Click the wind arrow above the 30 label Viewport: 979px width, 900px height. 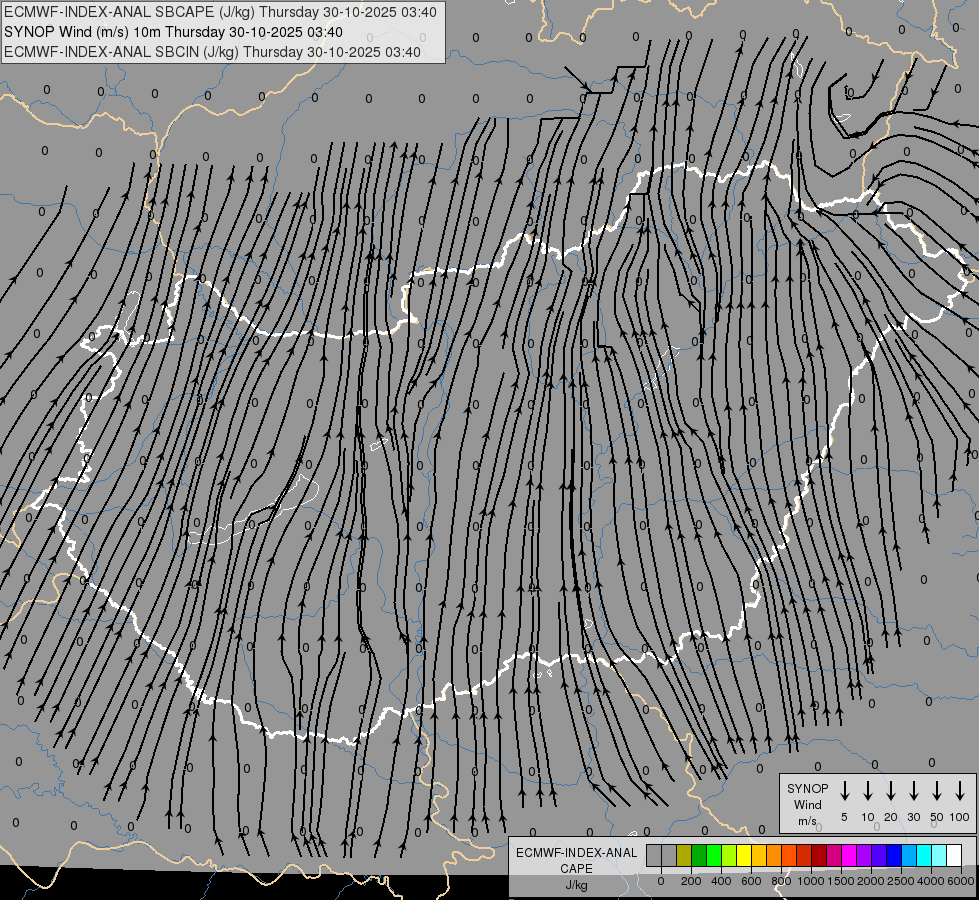(x=913, y=791)
